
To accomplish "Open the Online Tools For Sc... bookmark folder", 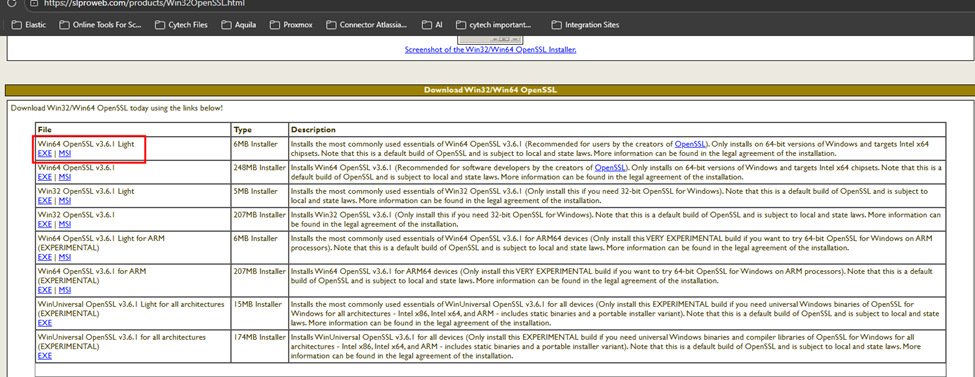I will tap(101, 25).
